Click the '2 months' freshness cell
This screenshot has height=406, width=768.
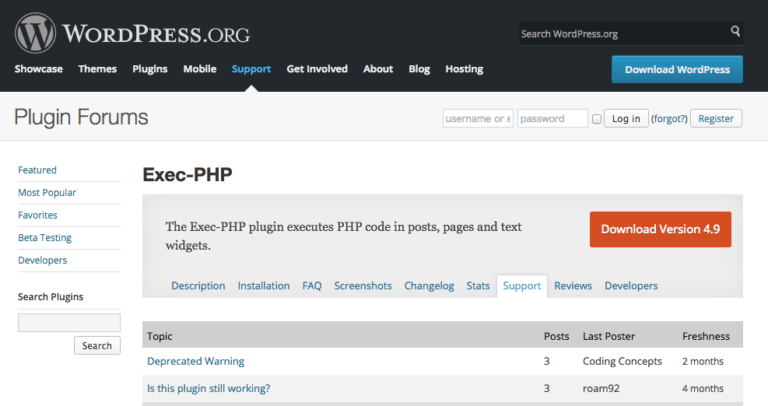click(703, 361)
